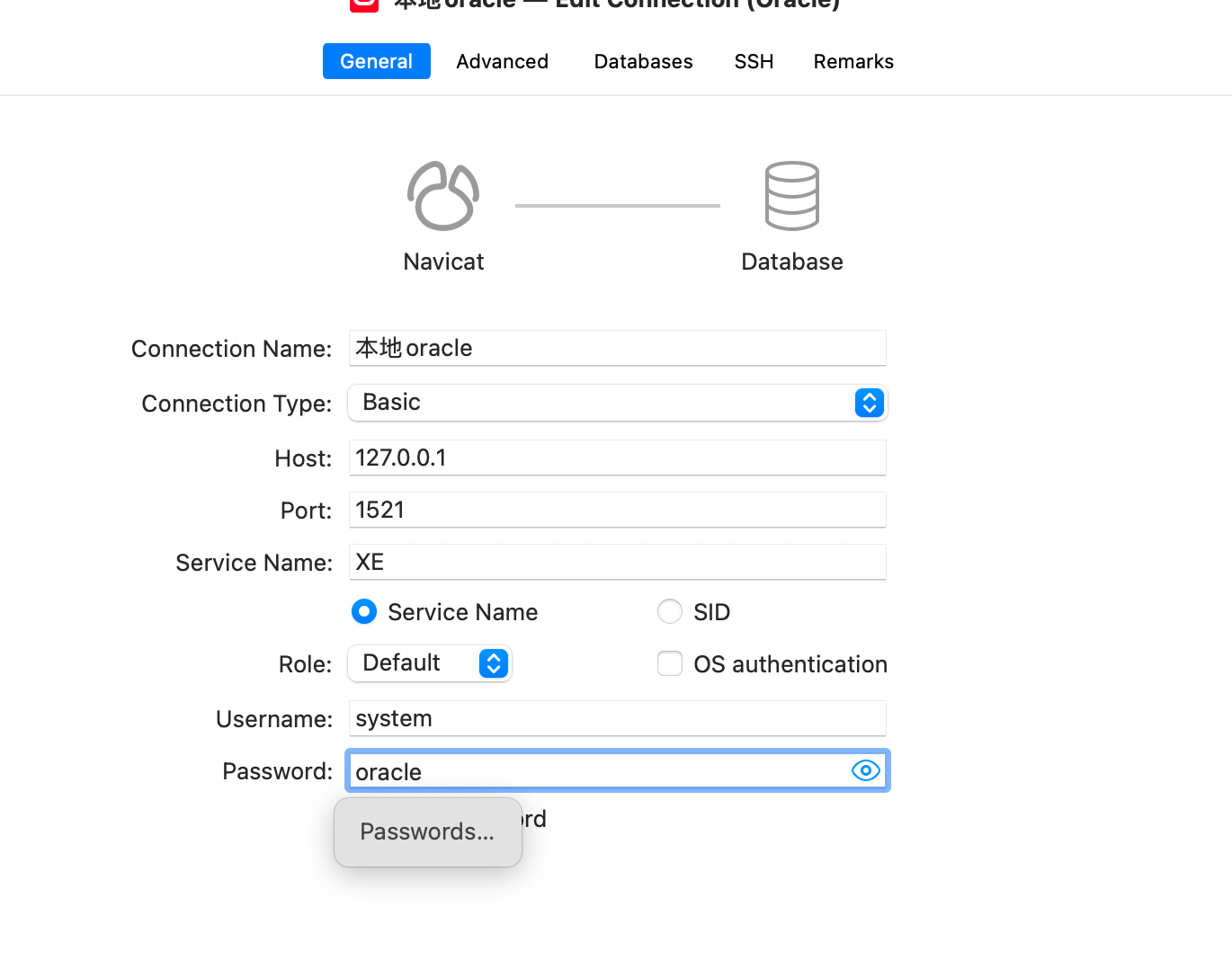This screenshot has height=969, width=1232.
Task: Select the Service Name radio button
Action: click(x=364, y=612)
